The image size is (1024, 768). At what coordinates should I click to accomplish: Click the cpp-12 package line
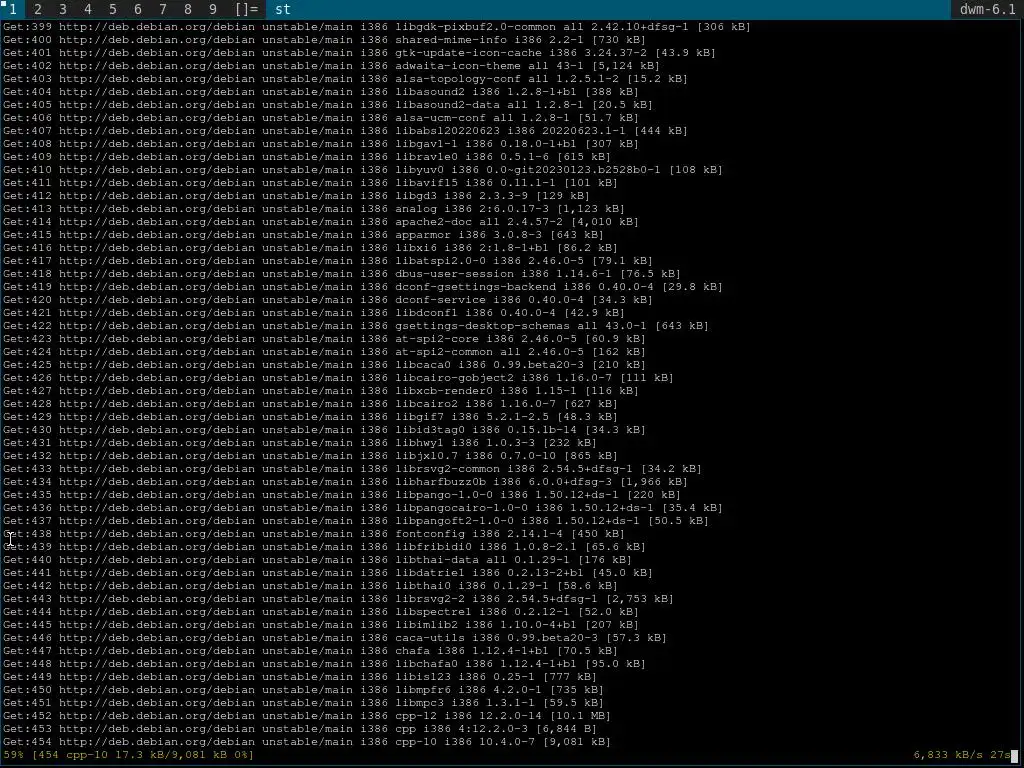coord(307,716)
